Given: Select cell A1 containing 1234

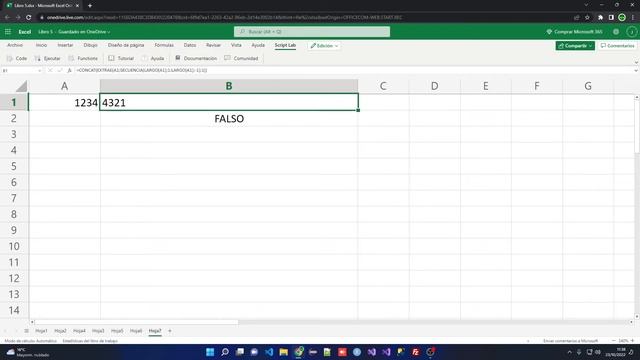Looking at the screenshot, I should click(64, 102).
